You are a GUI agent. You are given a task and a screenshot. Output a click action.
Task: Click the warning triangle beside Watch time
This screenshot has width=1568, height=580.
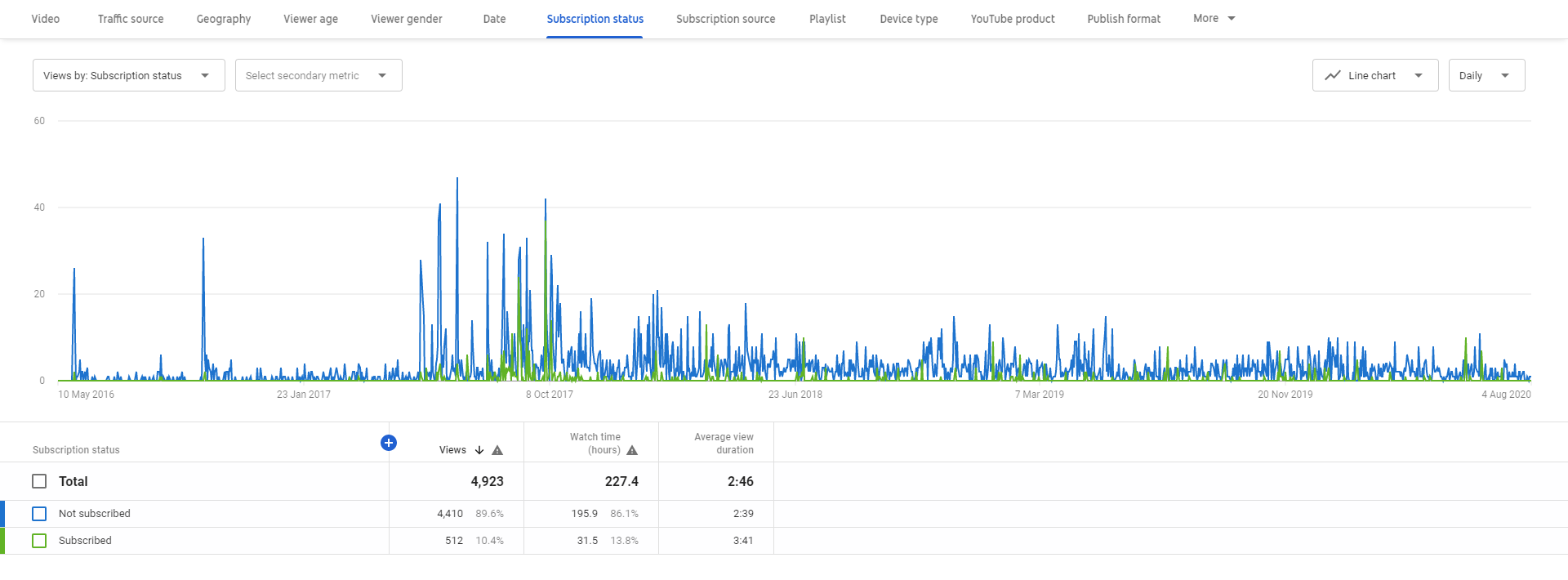point(632,450)
